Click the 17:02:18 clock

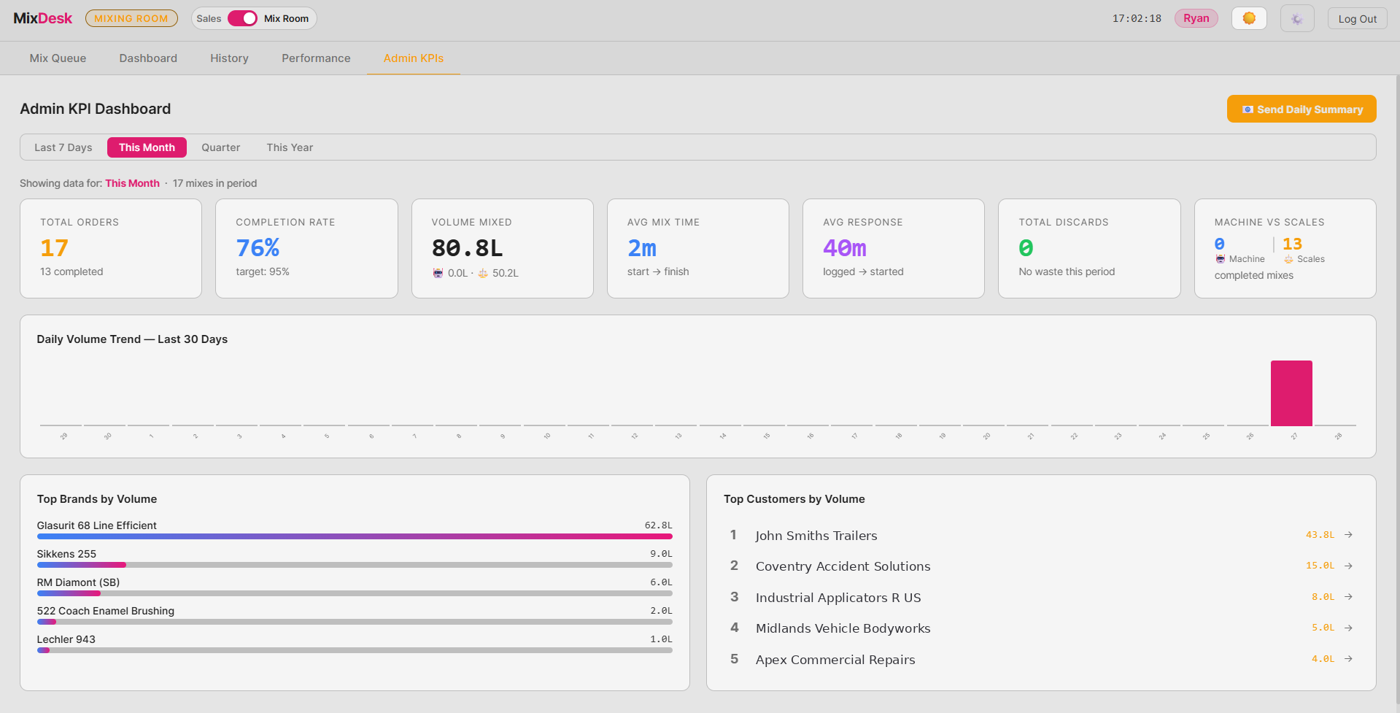[x=1137, y=19]
